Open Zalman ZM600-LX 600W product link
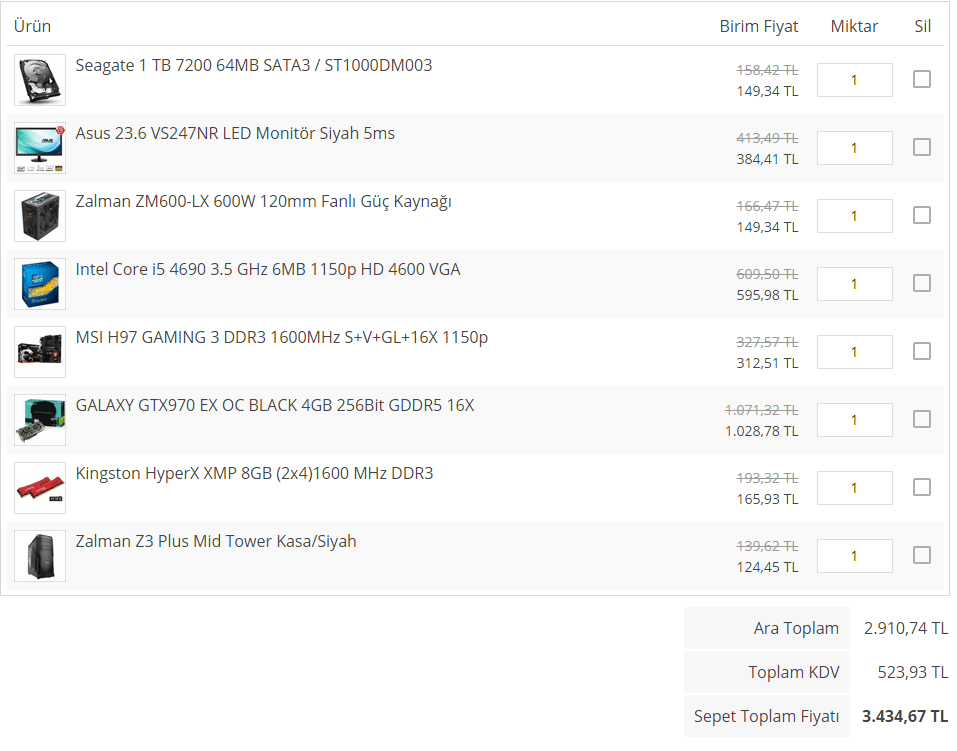The width and height of the screenshot is (957, 751). tap(263, 201)
